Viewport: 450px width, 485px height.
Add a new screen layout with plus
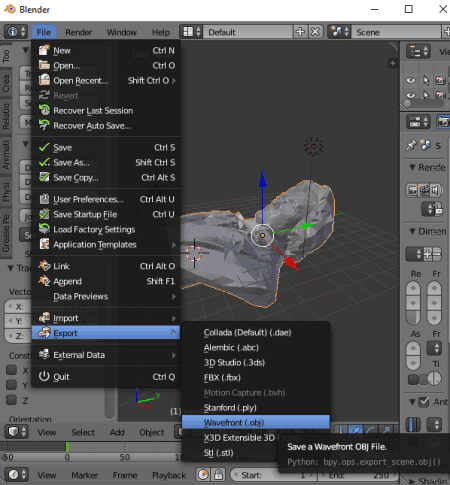tap(300, 32)
